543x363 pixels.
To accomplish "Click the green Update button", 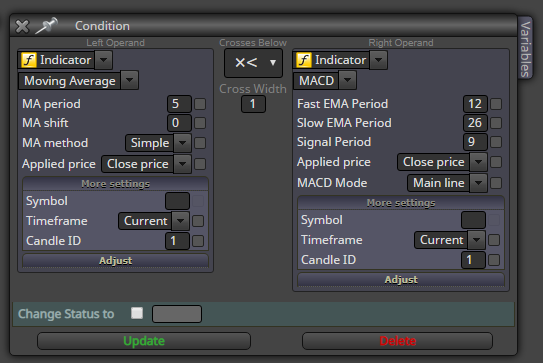I will (144, 341).
